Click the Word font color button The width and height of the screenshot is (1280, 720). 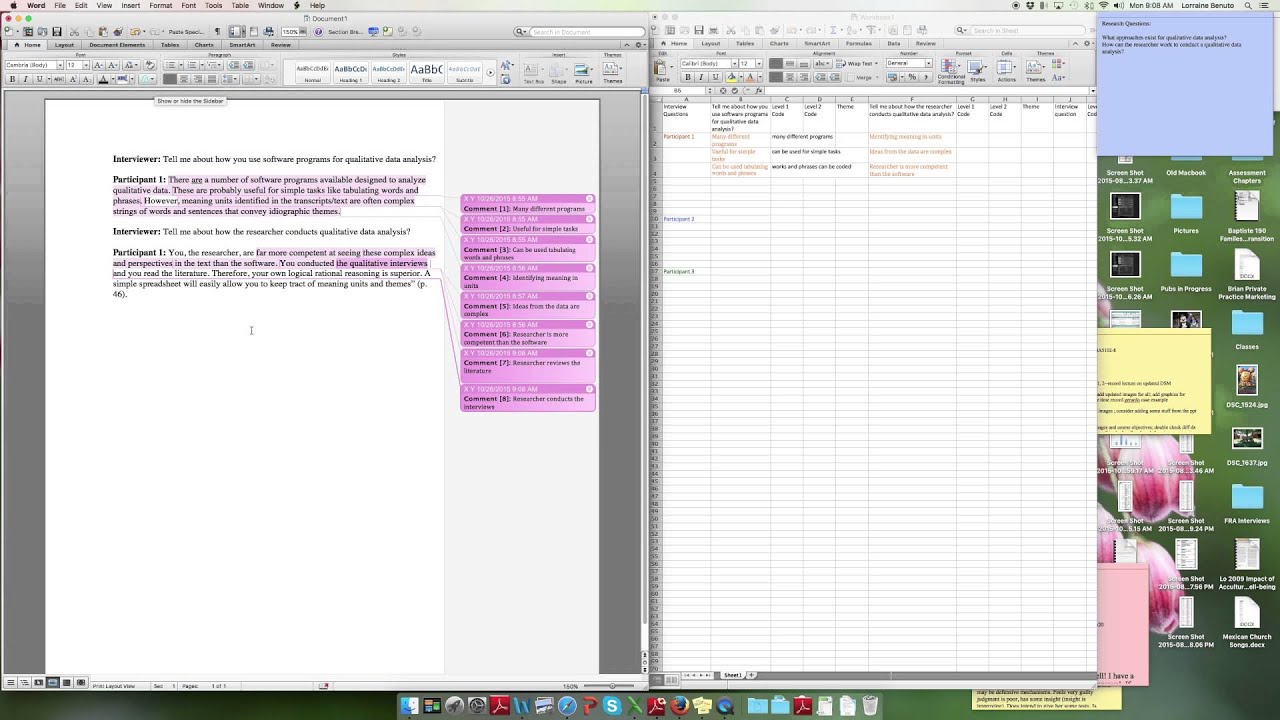tap(103, 79)
